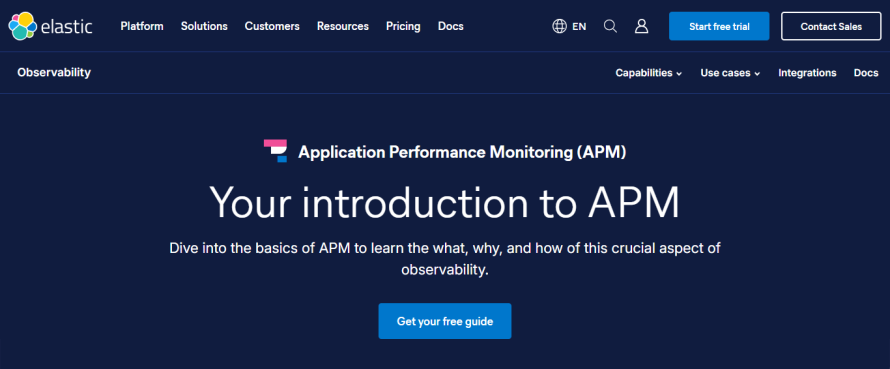Open the Customers menu
Image resolution: width=890 pixels, height=369 pixels.
[272, 26]
